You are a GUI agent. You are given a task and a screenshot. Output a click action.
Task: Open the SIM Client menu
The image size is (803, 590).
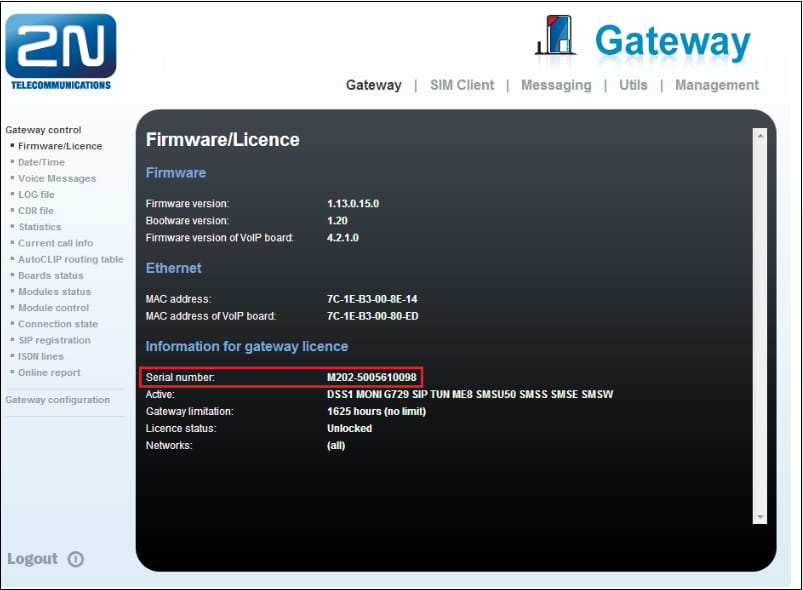462,85
